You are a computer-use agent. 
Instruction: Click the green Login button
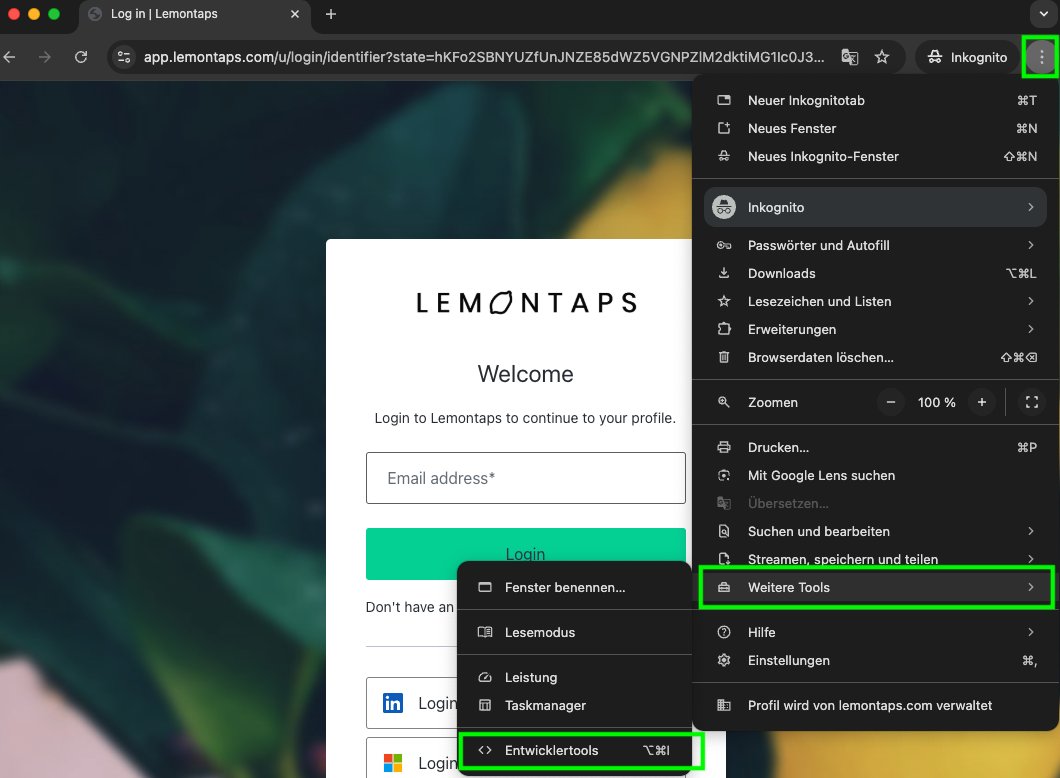pos(525,554)
